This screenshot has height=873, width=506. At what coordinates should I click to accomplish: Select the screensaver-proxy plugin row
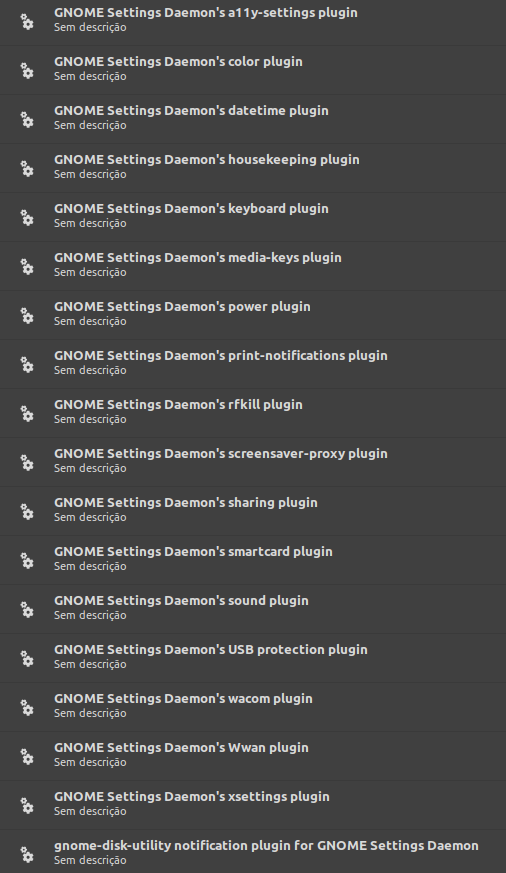253,462
